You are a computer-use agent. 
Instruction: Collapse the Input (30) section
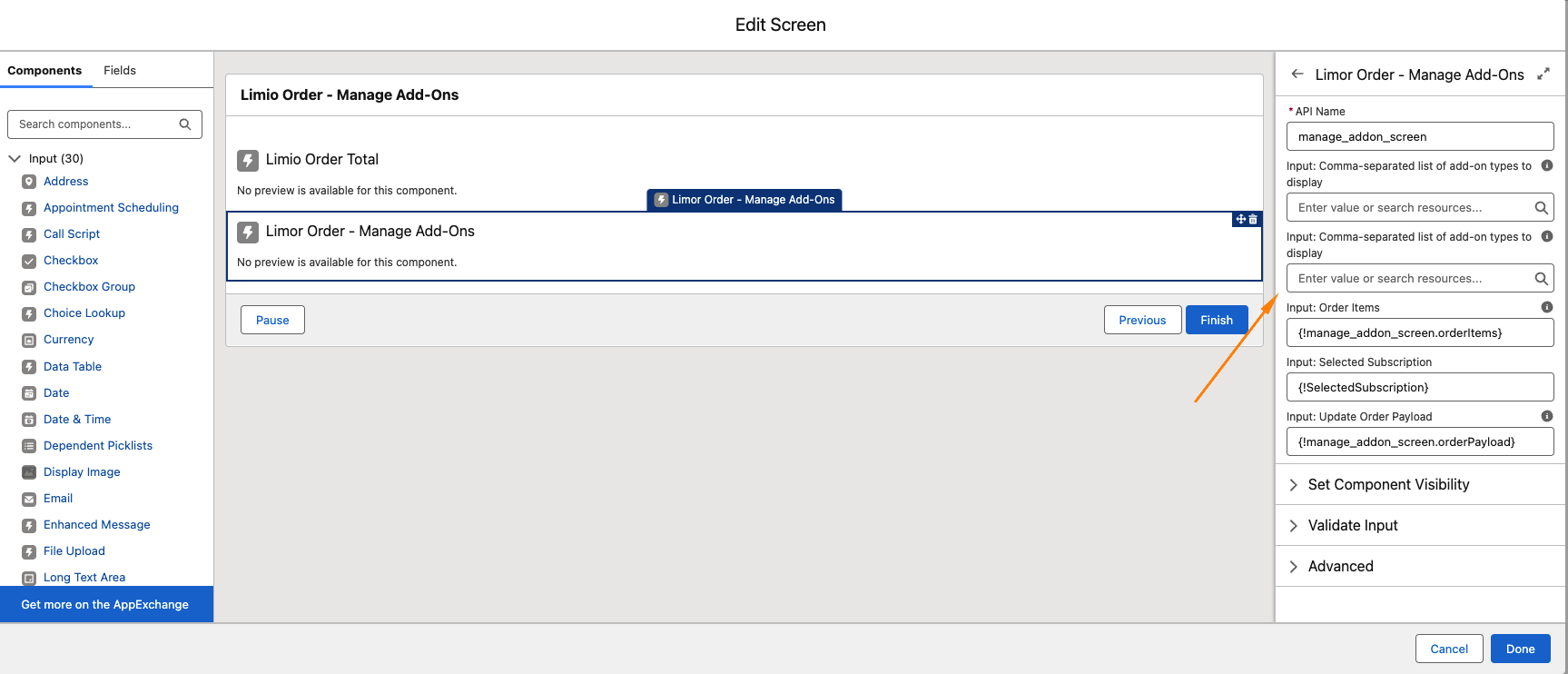coord(15,158)
